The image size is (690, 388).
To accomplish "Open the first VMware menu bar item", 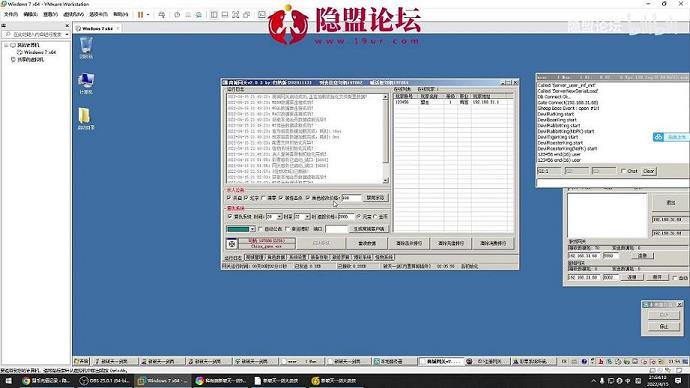I will tap(11, 15).
